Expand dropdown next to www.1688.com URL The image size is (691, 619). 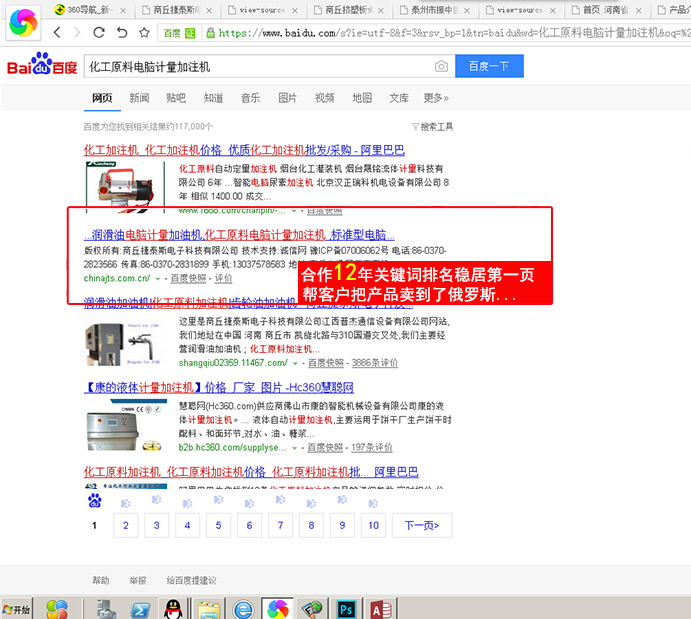(x=293, y=211)
